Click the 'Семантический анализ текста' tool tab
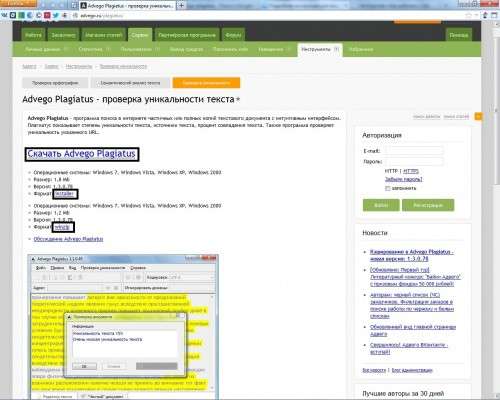Screen dimensions: 500x400 130,83
